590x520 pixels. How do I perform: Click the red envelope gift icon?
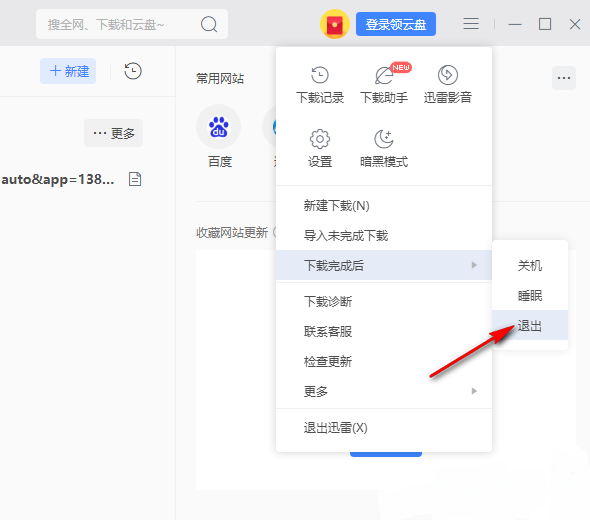tap(335, 24)
